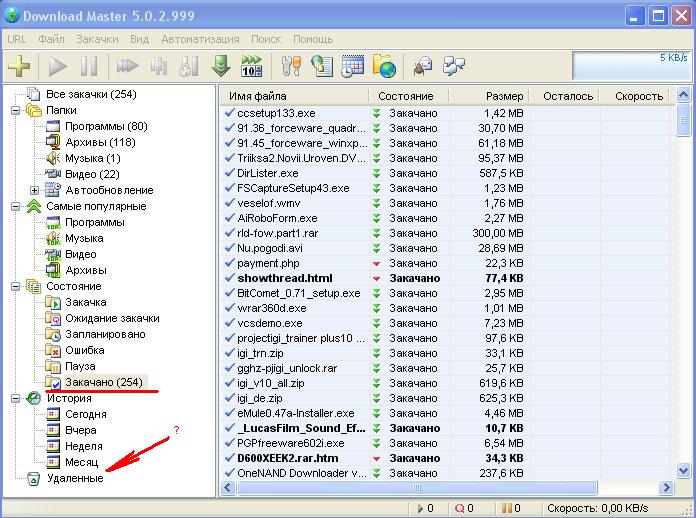Open the 'Автоматизация' menu
Screen dimensions: 696x518
(x=200, y=39)
